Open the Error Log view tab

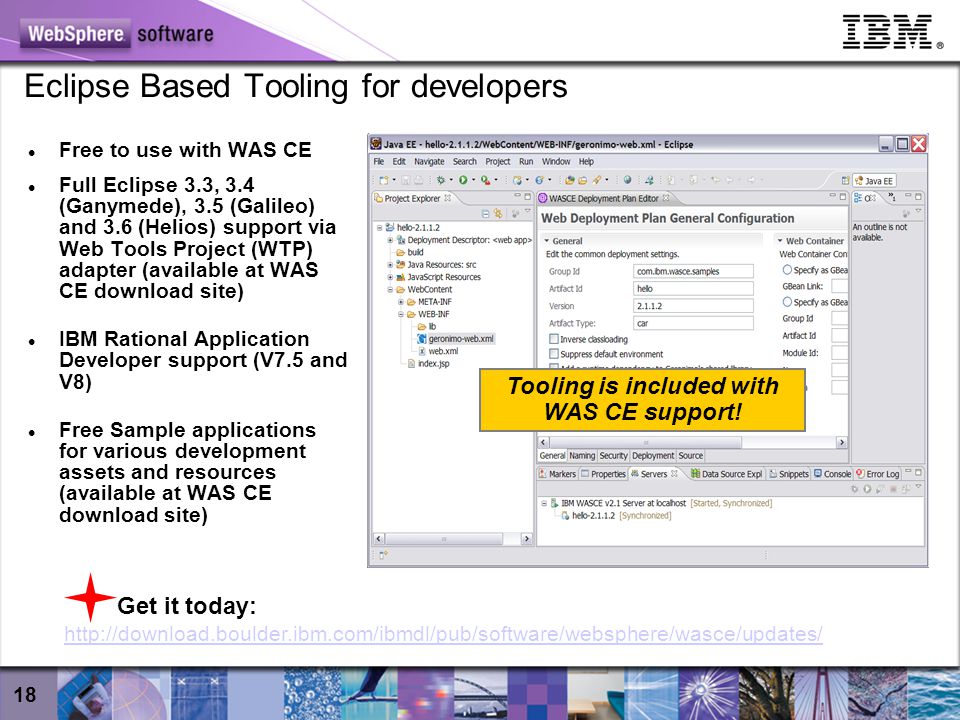click(877, 474)
